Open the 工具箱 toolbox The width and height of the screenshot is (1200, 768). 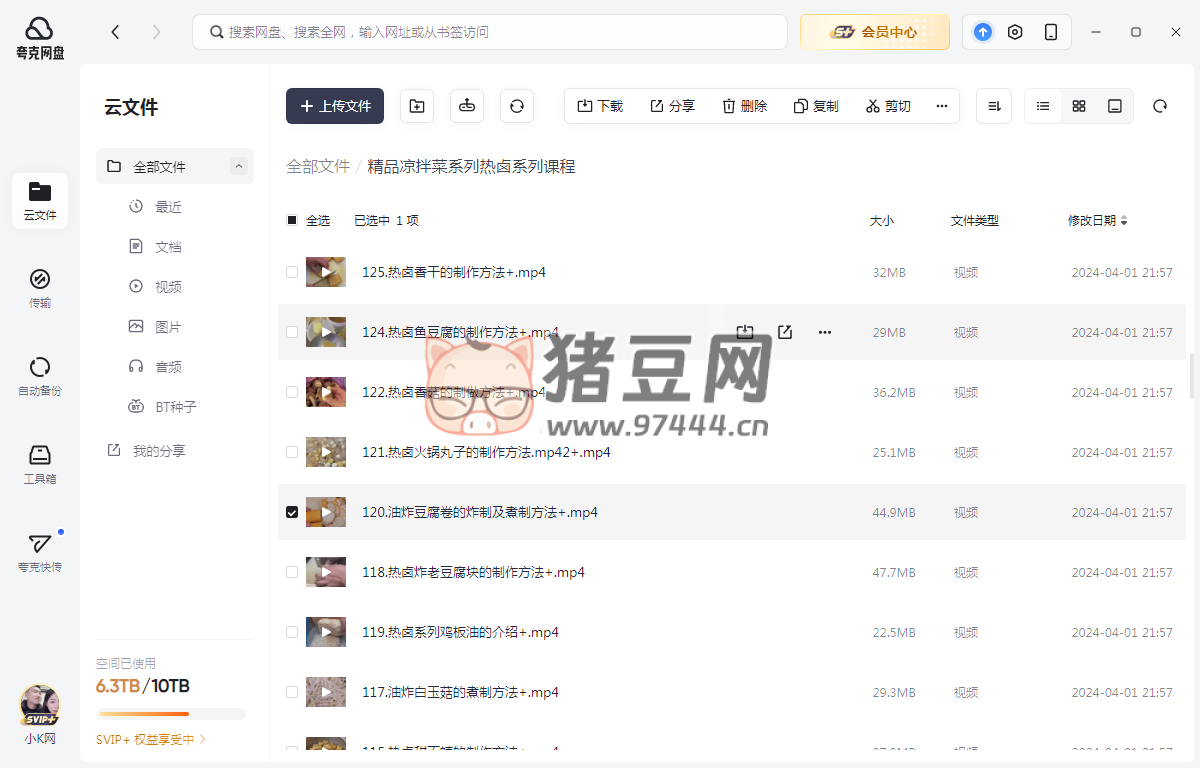click(x=40, y=463)
